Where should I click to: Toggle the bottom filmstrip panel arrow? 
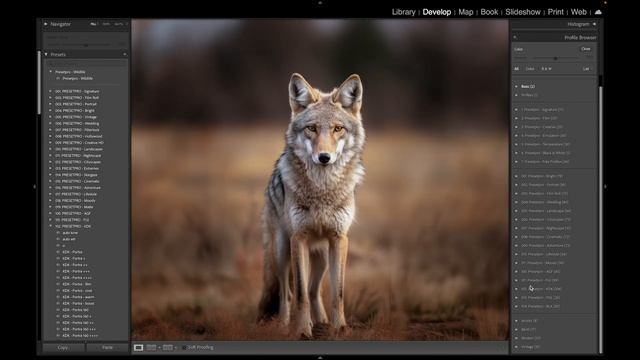(320, 358)
